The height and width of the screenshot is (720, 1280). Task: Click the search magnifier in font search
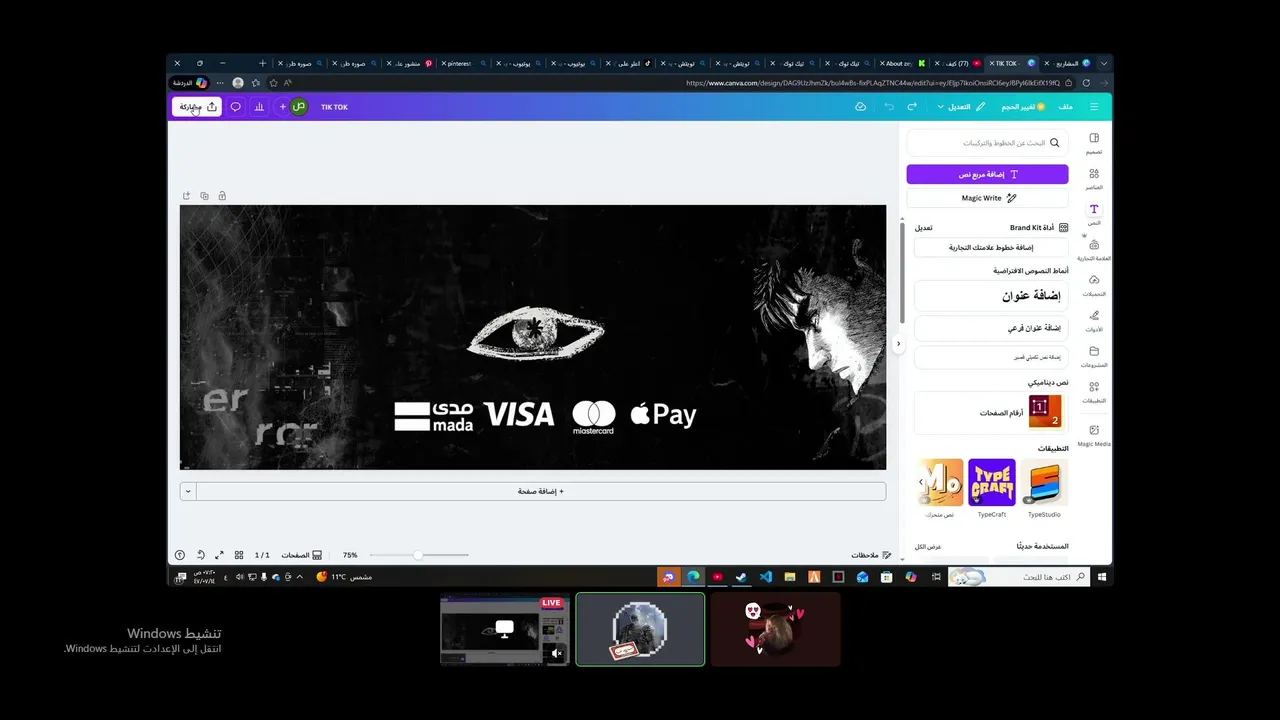point(1054,143)
